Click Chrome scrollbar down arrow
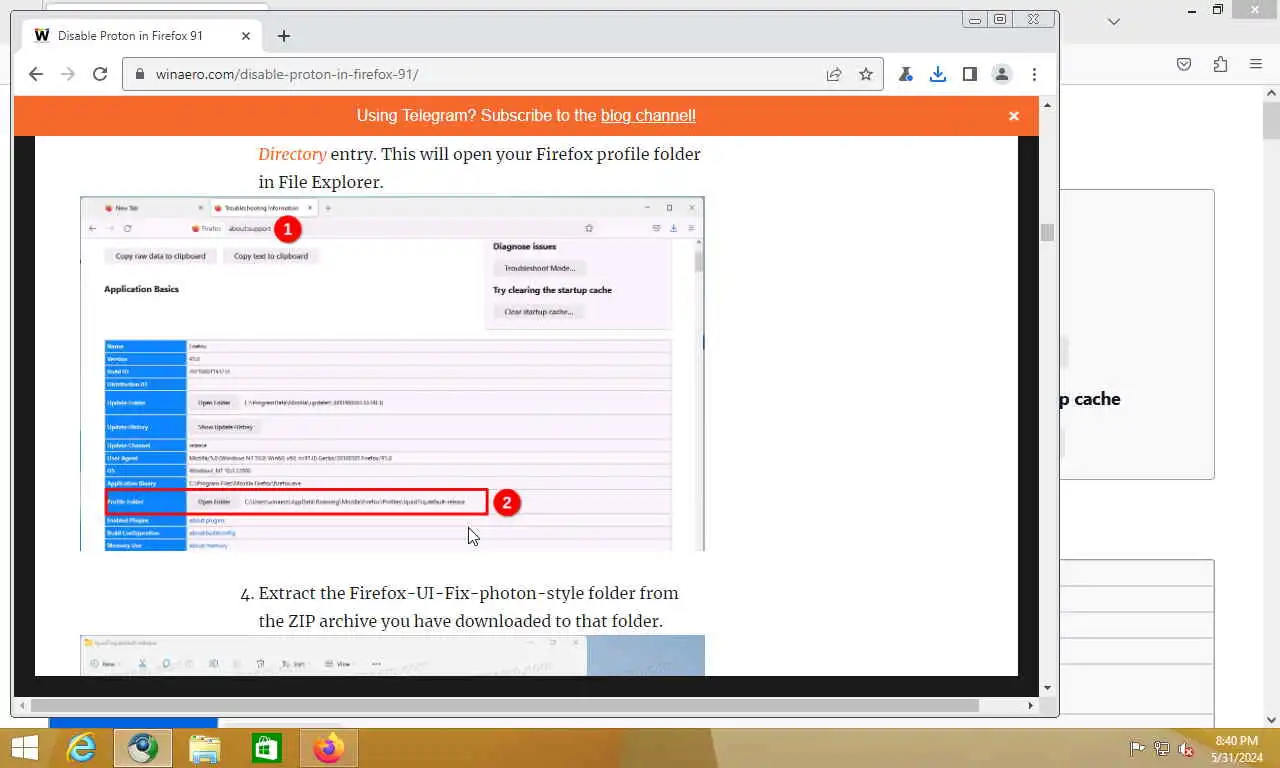Screen dimensions: 1280x768 coord(1047,688)
